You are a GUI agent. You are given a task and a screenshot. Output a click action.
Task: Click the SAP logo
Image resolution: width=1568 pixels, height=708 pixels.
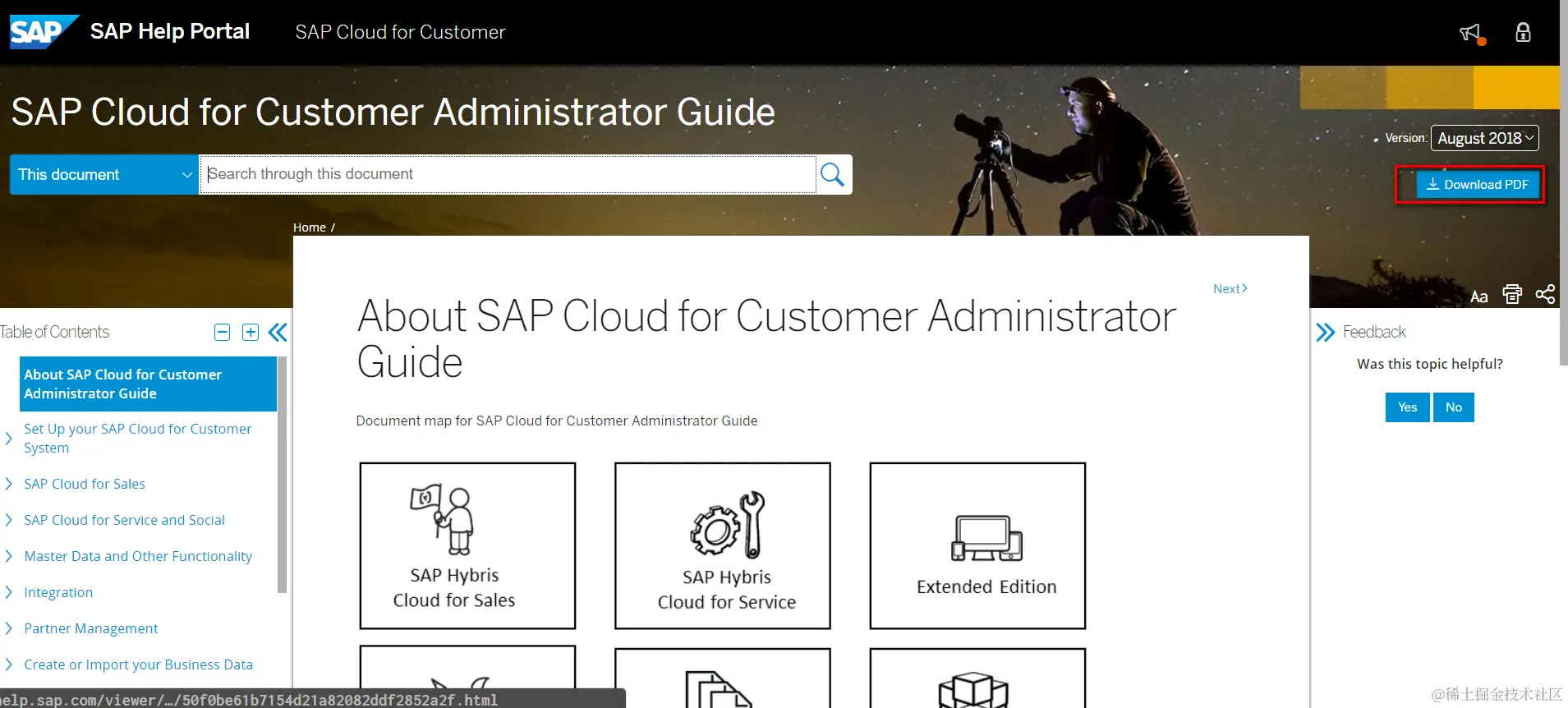[44, 31]
